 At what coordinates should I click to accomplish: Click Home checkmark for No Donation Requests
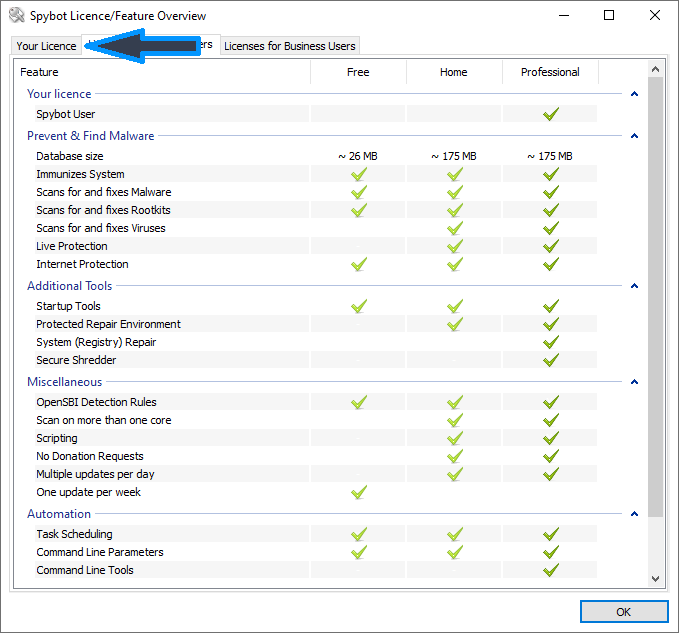point(455,456)
